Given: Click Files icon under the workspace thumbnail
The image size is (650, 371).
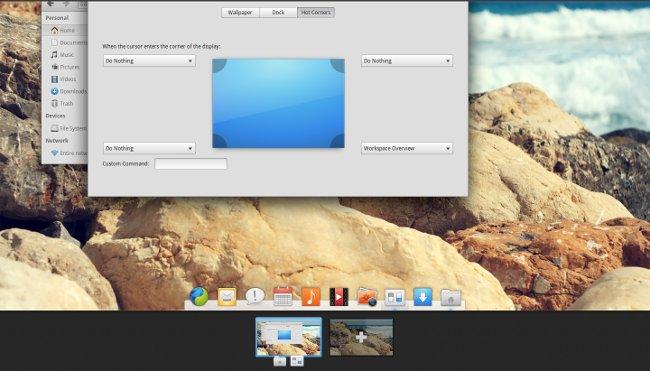Looking at the screenshot, I should (280, 361).
